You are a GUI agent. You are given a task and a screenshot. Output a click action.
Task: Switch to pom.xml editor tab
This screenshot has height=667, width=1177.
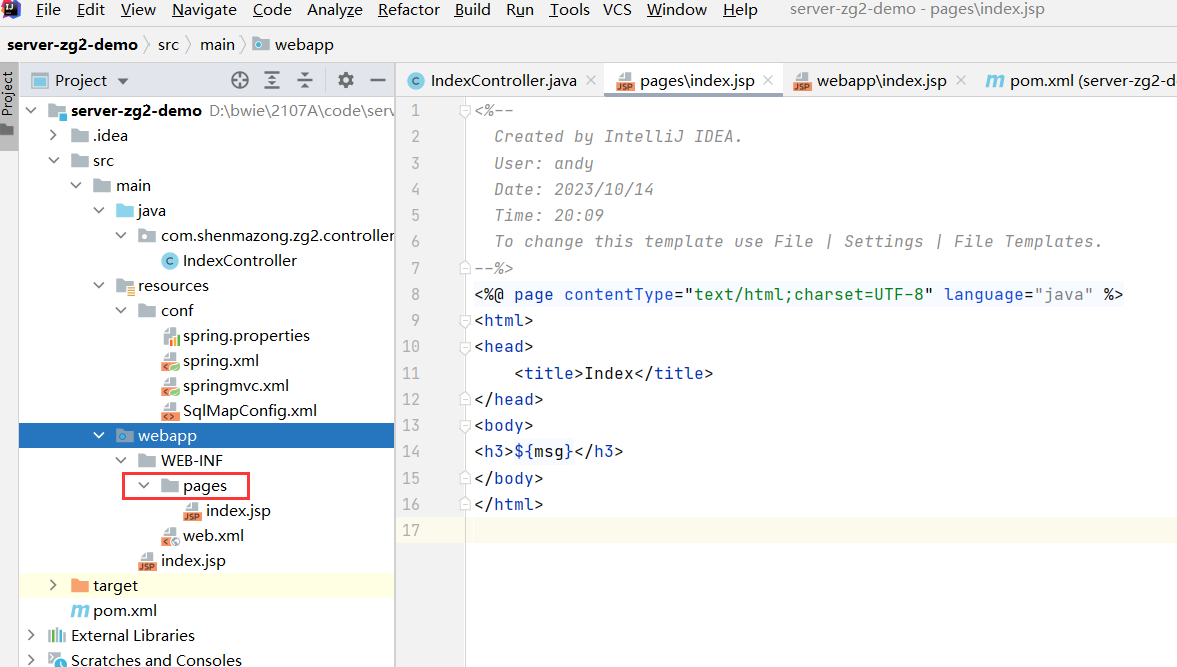point(1079,80)
